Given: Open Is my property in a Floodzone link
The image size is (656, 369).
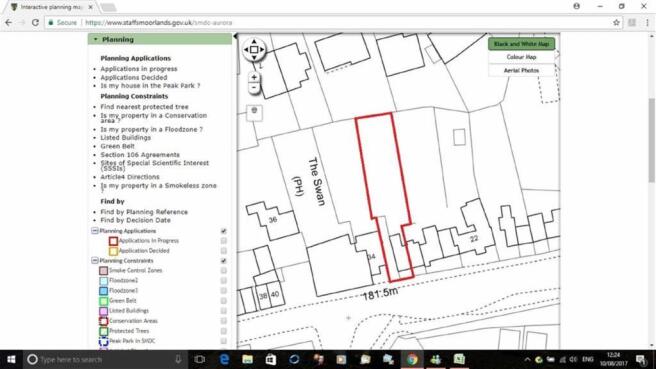Looking at the screenshot, I should (151, 129).
